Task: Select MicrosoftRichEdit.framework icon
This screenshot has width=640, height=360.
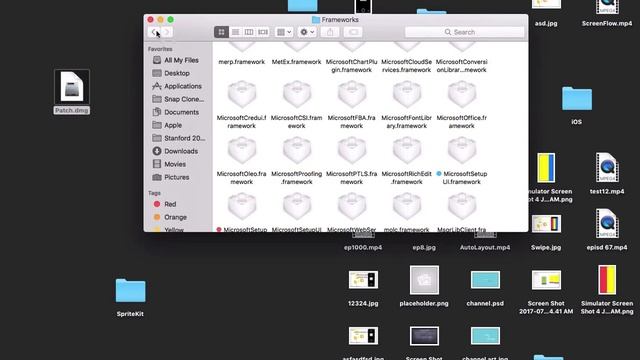Action: click(407, 150)
